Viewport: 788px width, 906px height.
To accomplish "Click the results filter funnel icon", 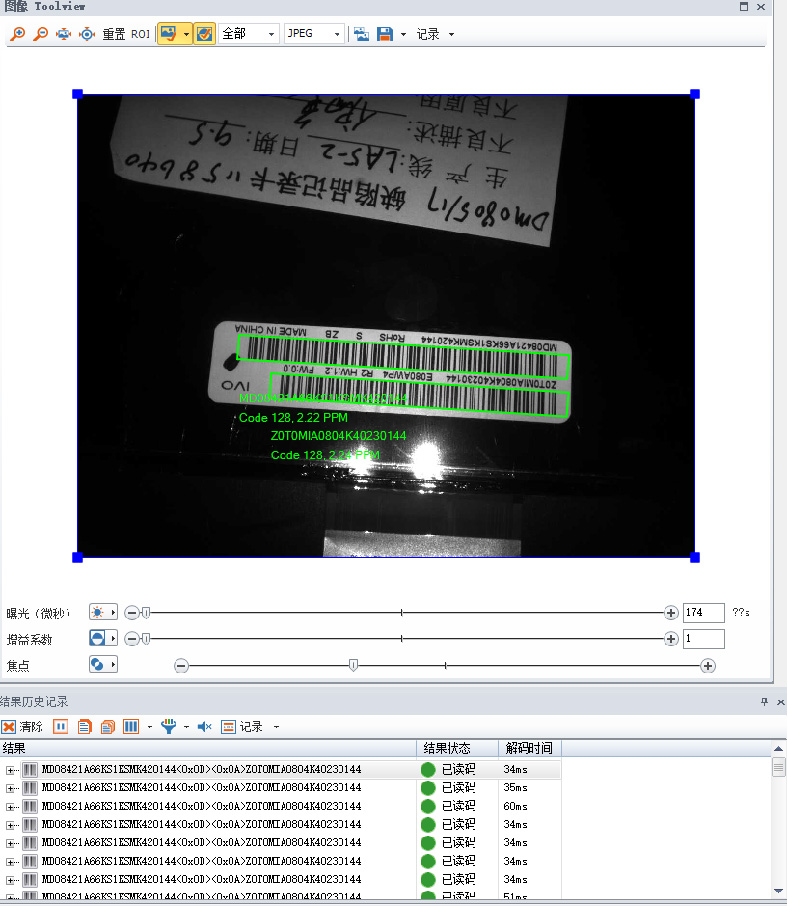I will pos(168,726).
